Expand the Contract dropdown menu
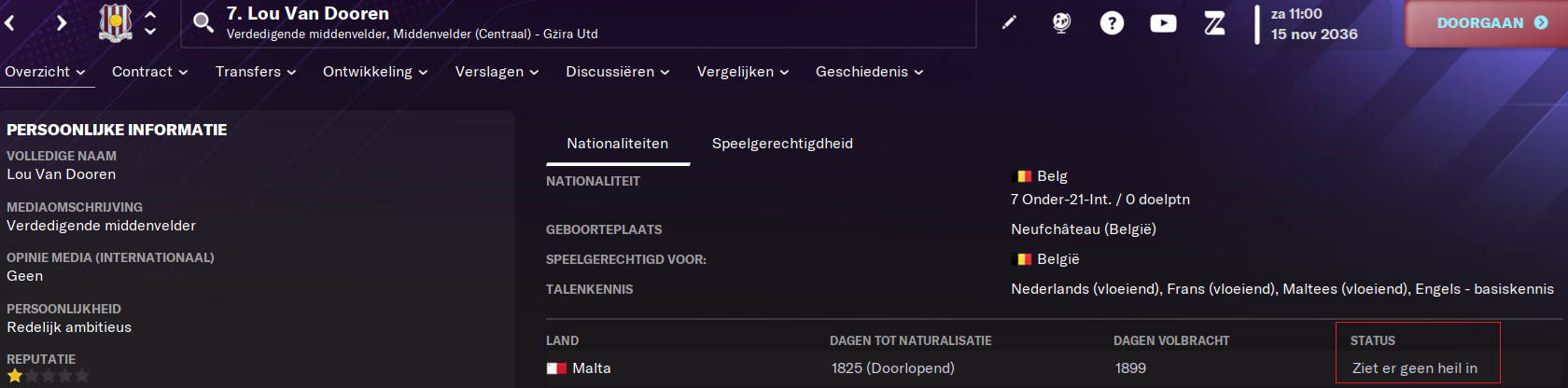The height and width of the screenshot is (388, 1568). click(149, 72)
